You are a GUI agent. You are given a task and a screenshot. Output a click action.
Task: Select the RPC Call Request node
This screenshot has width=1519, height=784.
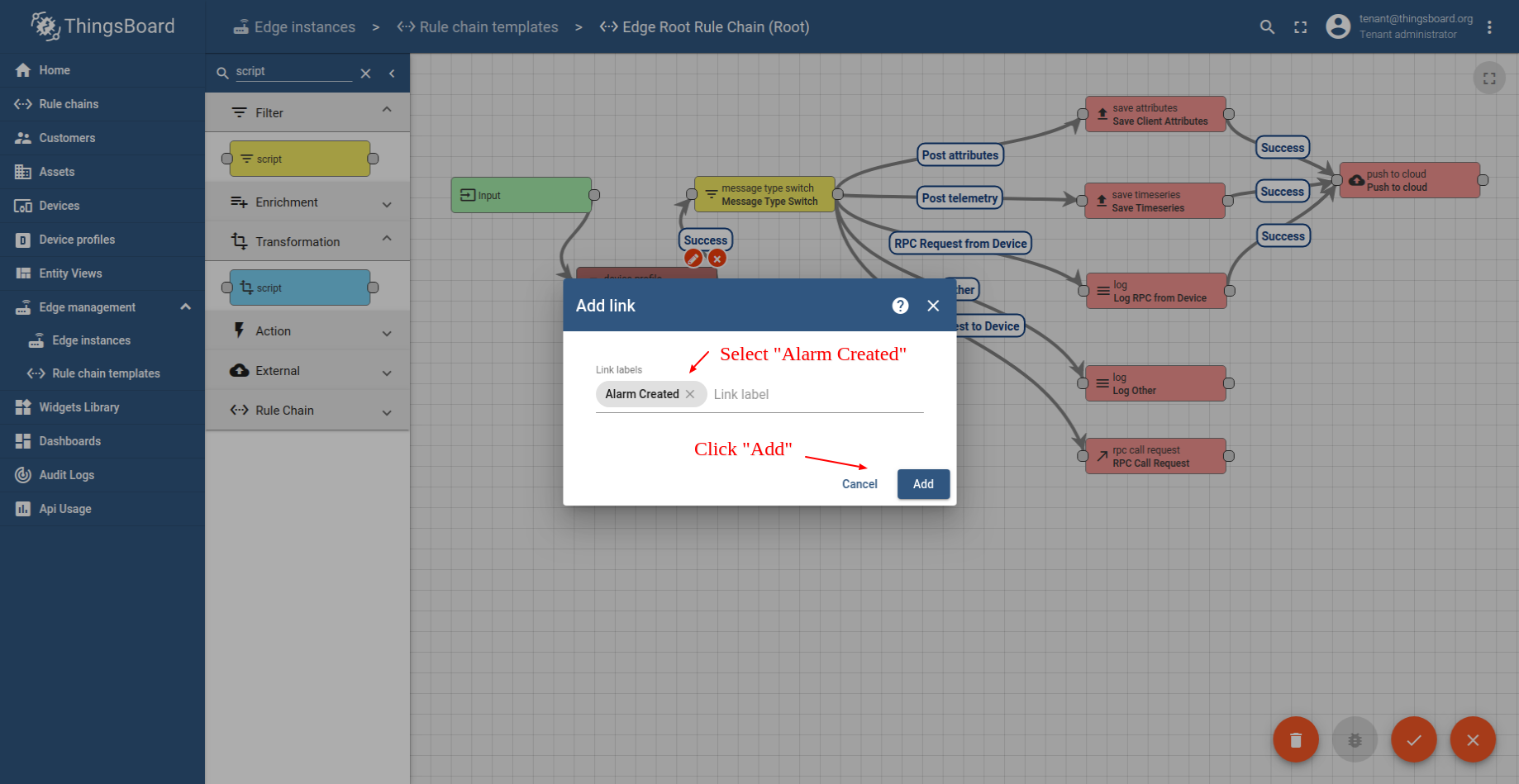click(x=1155, y=456)
